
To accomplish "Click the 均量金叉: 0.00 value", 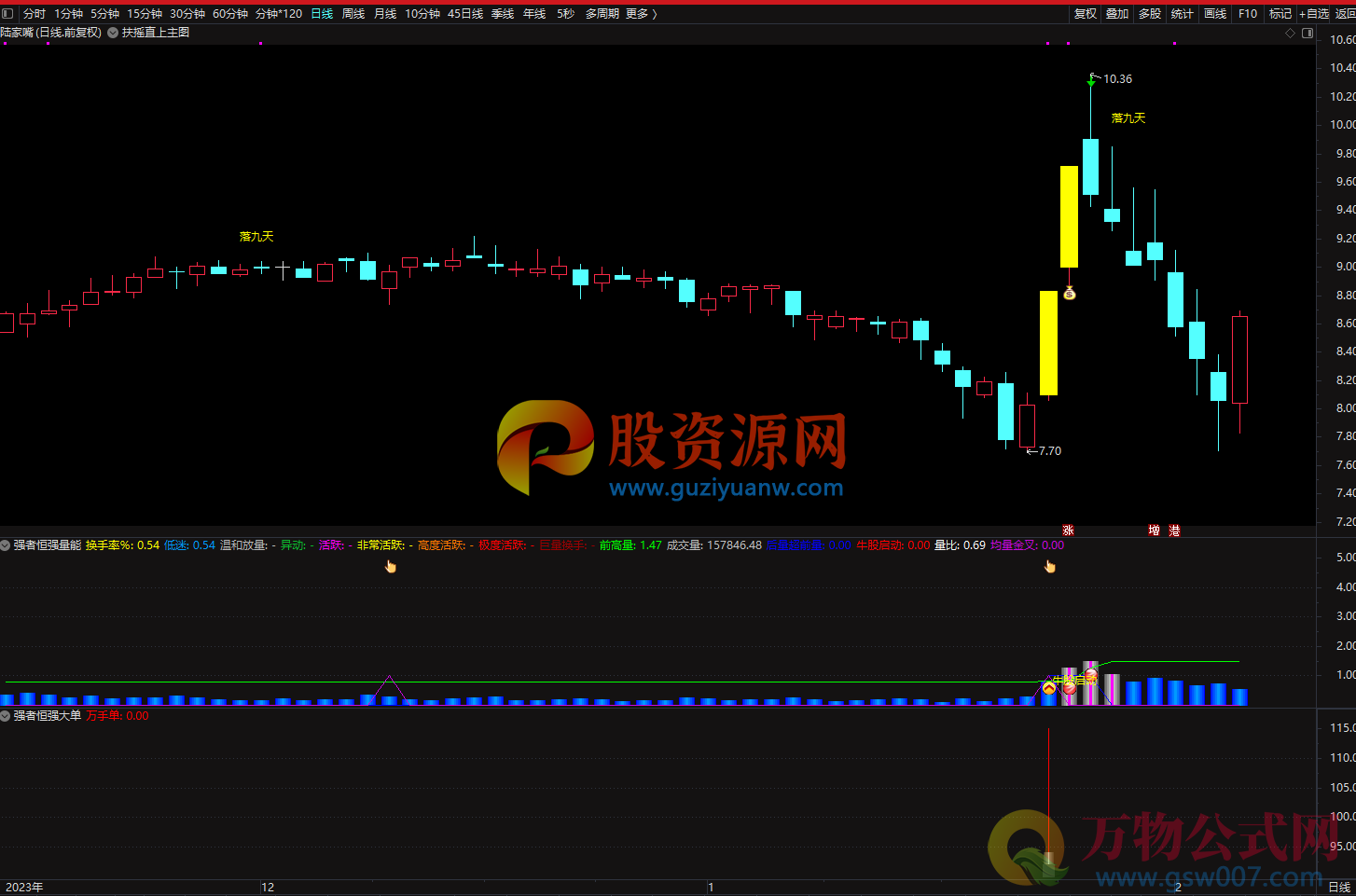I will pos(1027,545).
